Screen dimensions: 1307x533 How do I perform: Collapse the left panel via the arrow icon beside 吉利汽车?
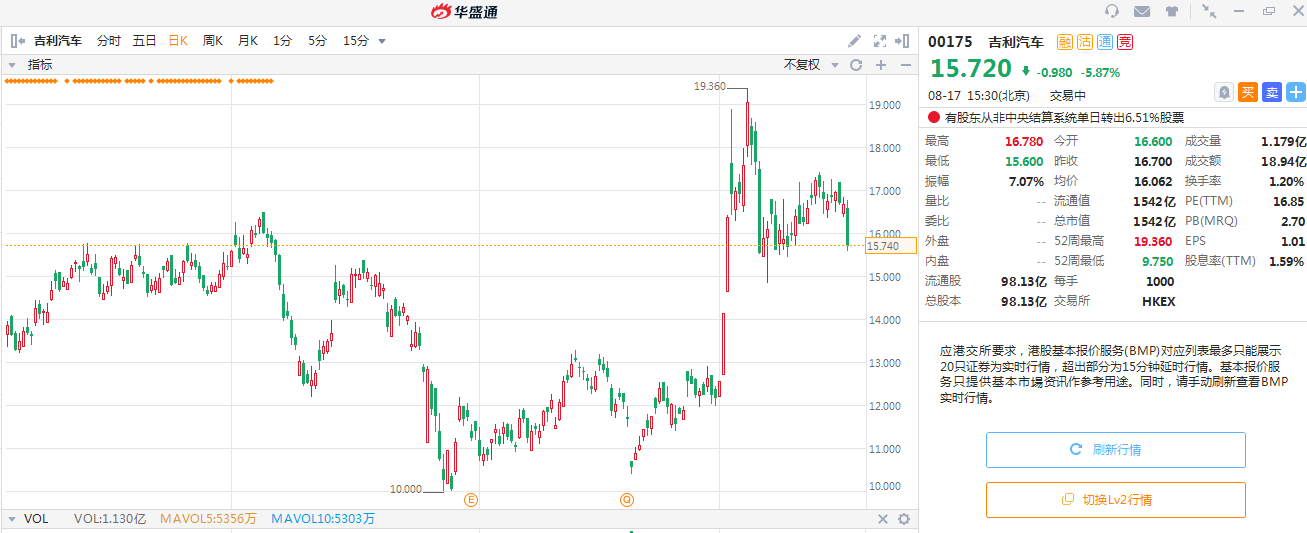(18, 41)
